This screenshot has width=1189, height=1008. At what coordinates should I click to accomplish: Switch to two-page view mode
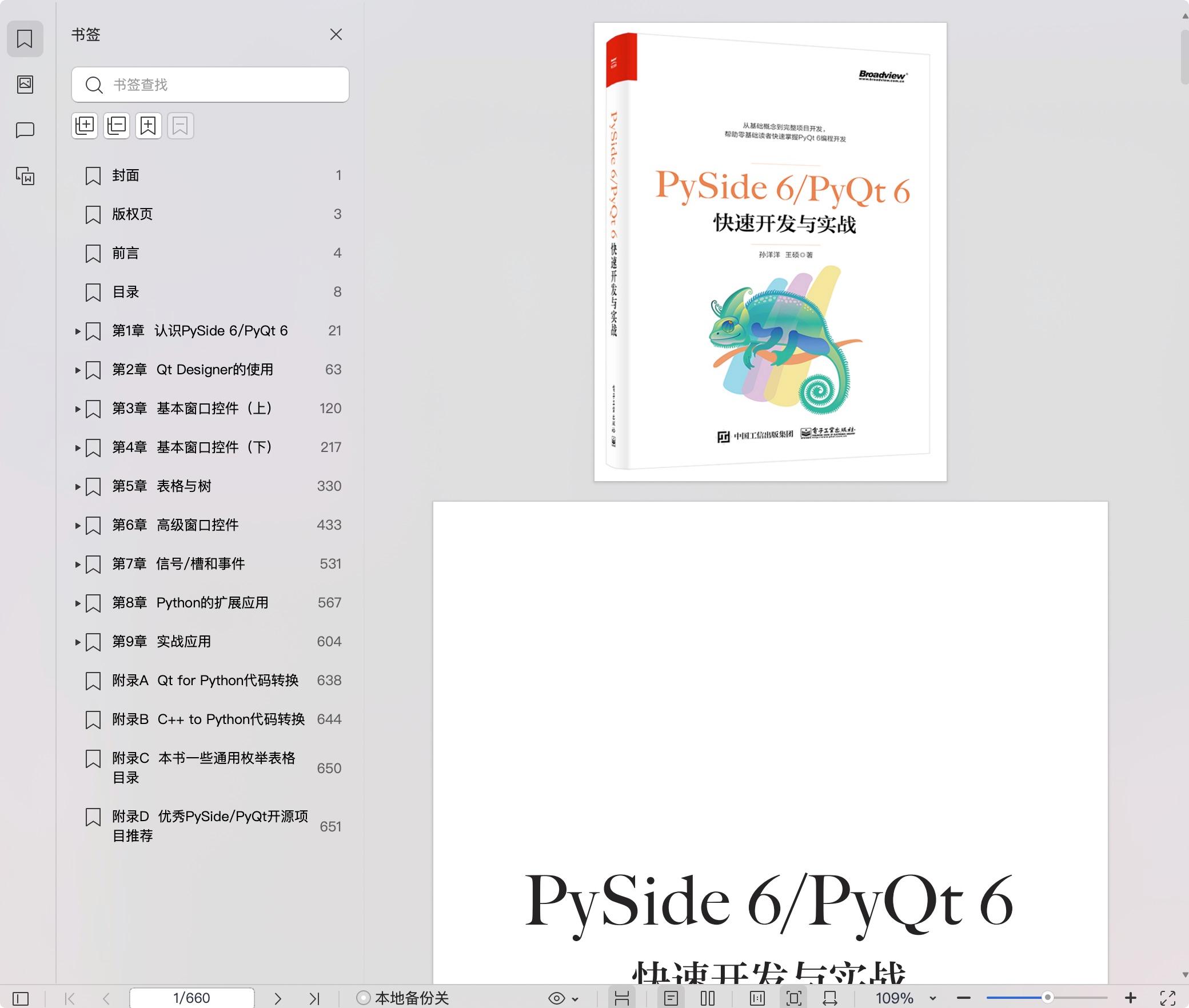(x=709, y=998)
